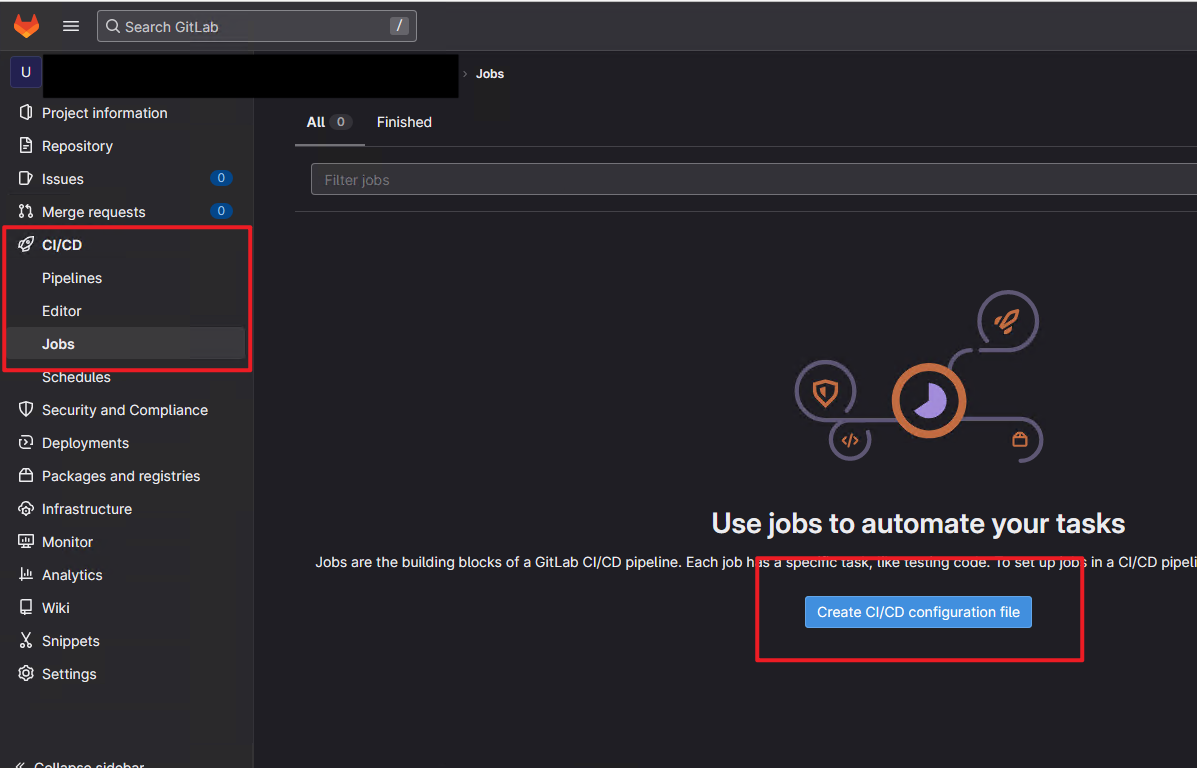Image resolution: width=1197 pixels, height=768 pixels.
Task: Open Packages and registries
Action: click(121, 476)
